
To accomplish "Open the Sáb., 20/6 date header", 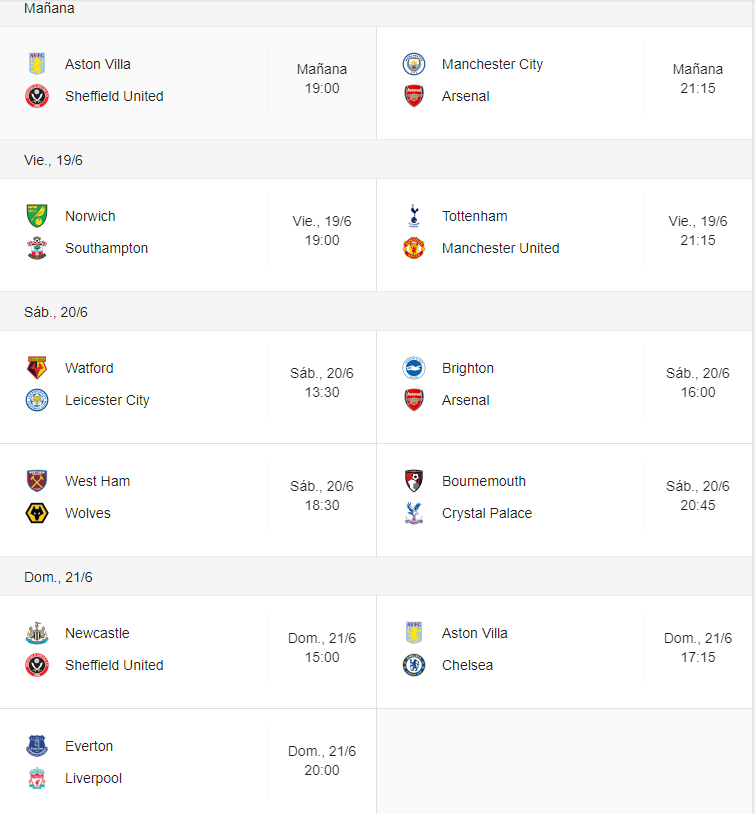I will tap(56, 312).
